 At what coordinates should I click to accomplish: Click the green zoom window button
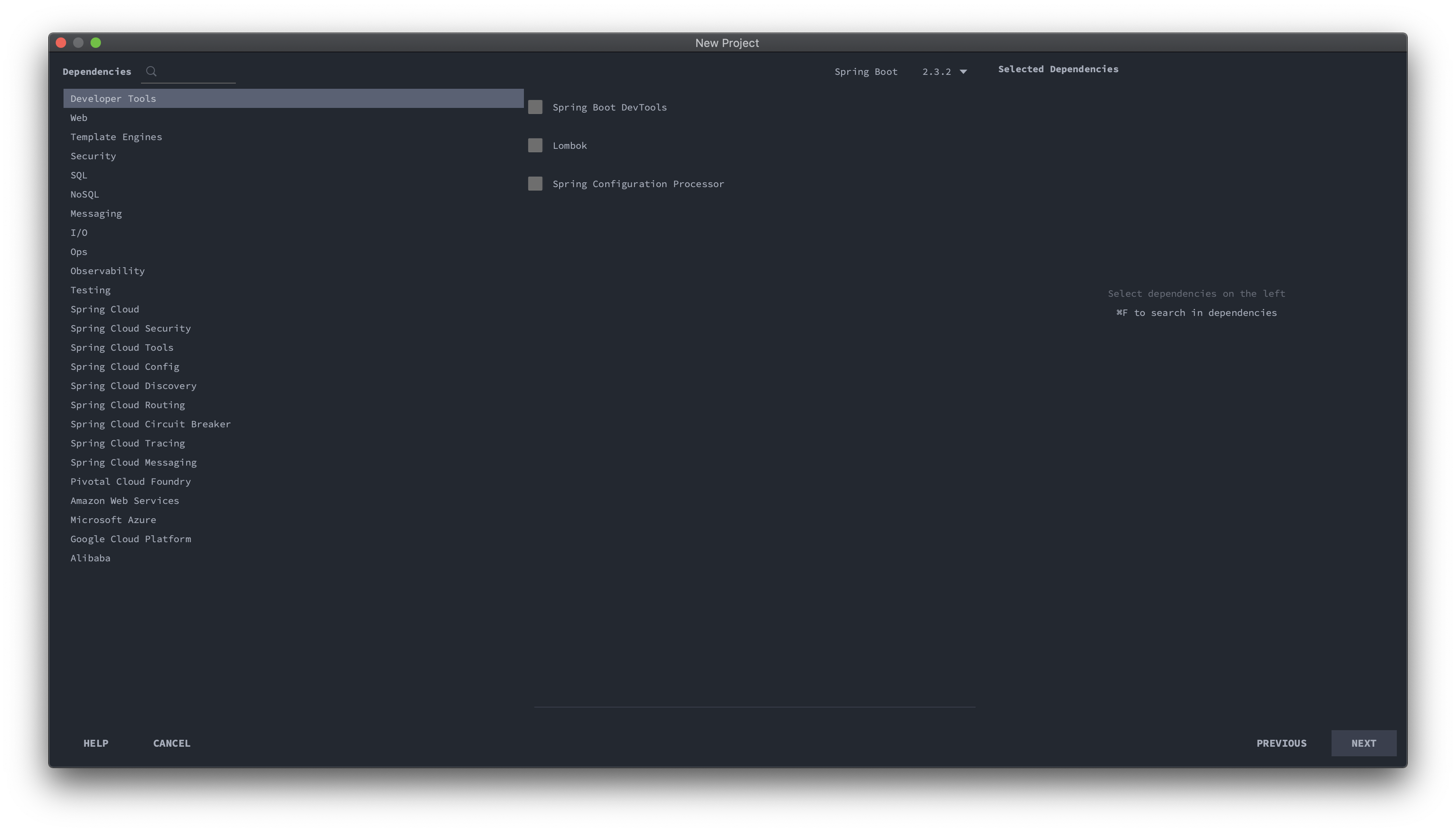[x=96, y=43]
